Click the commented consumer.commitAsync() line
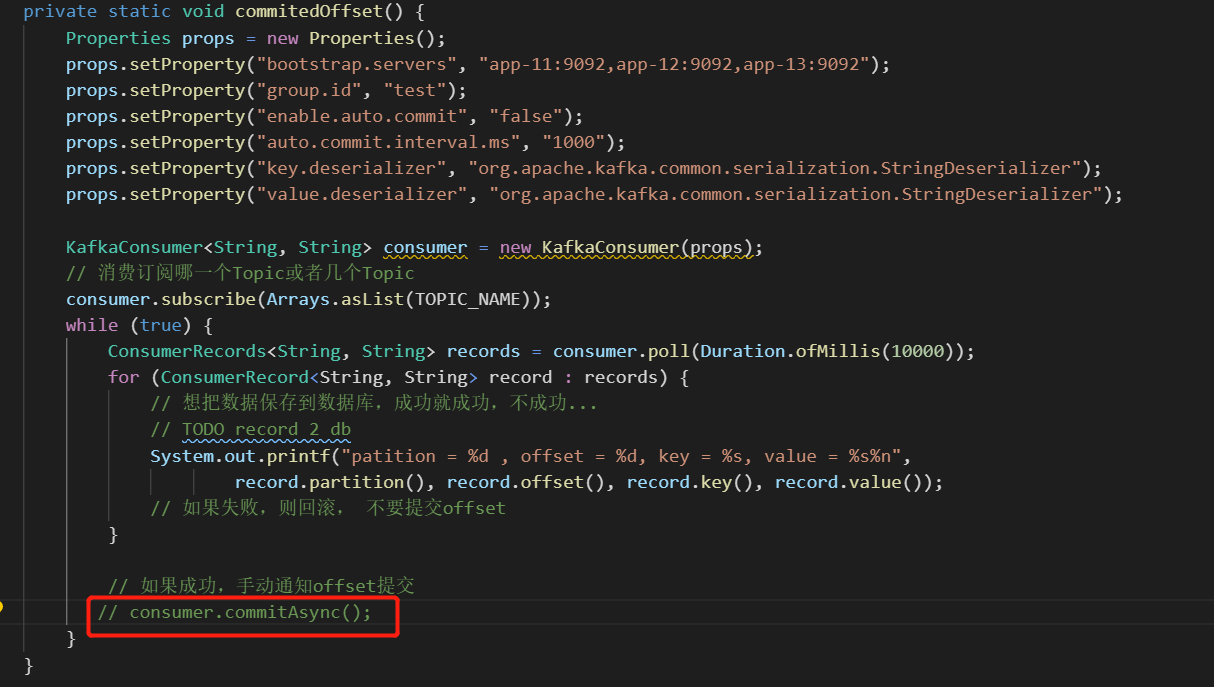The height and width of the screenshot is (687, 1214). [235, 612]
